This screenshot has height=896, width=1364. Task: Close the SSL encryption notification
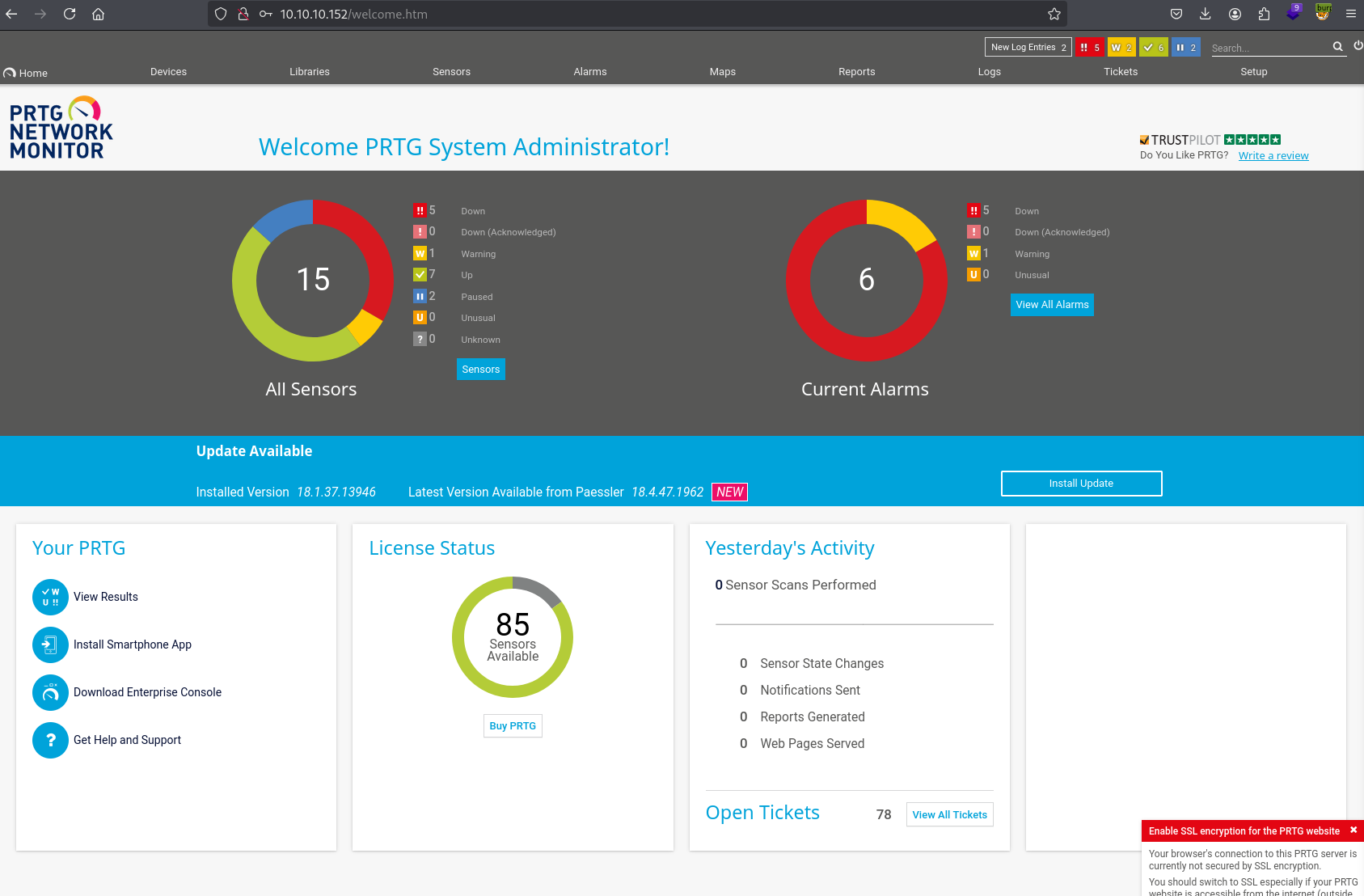pyautogui.click(x=1353, y=830)
